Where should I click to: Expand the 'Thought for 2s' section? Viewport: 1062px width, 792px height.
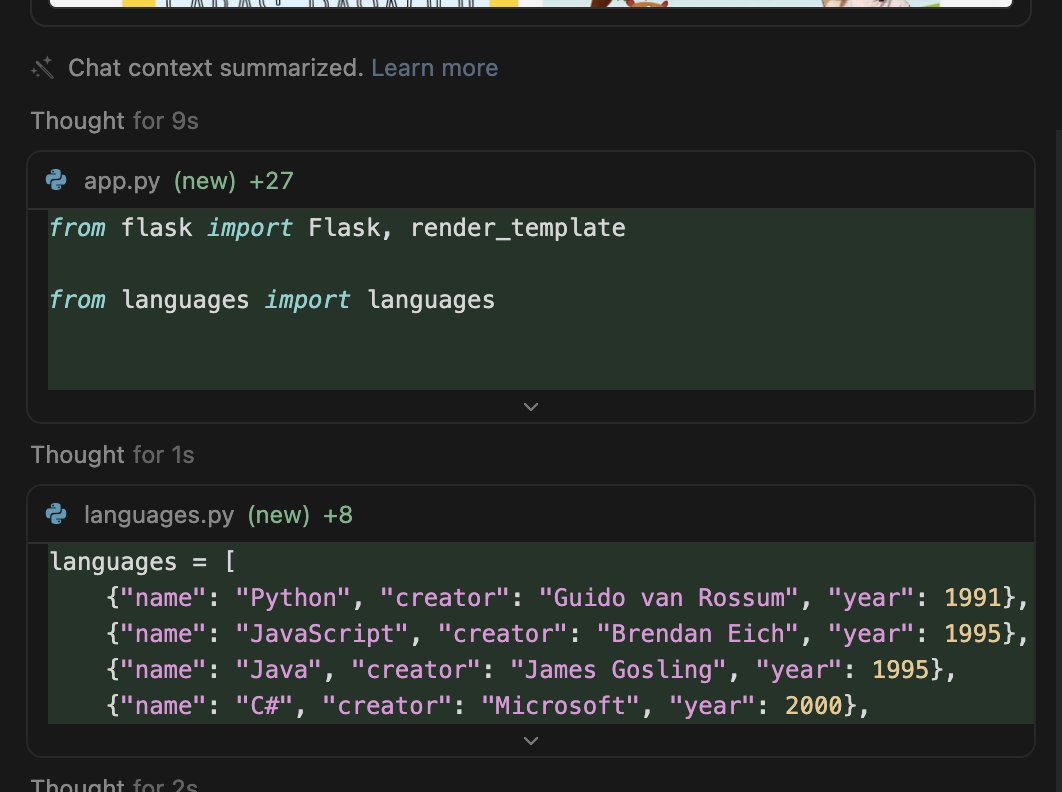114,785
